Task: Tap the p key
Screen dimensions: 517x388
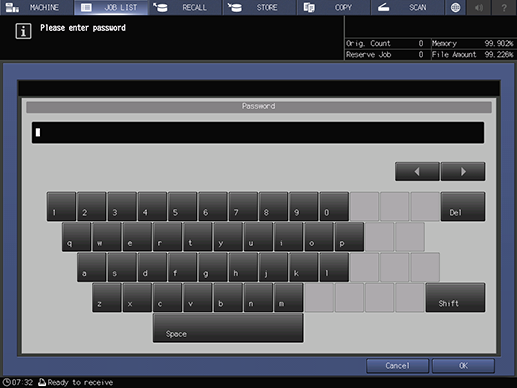Action: click(349, 237)
